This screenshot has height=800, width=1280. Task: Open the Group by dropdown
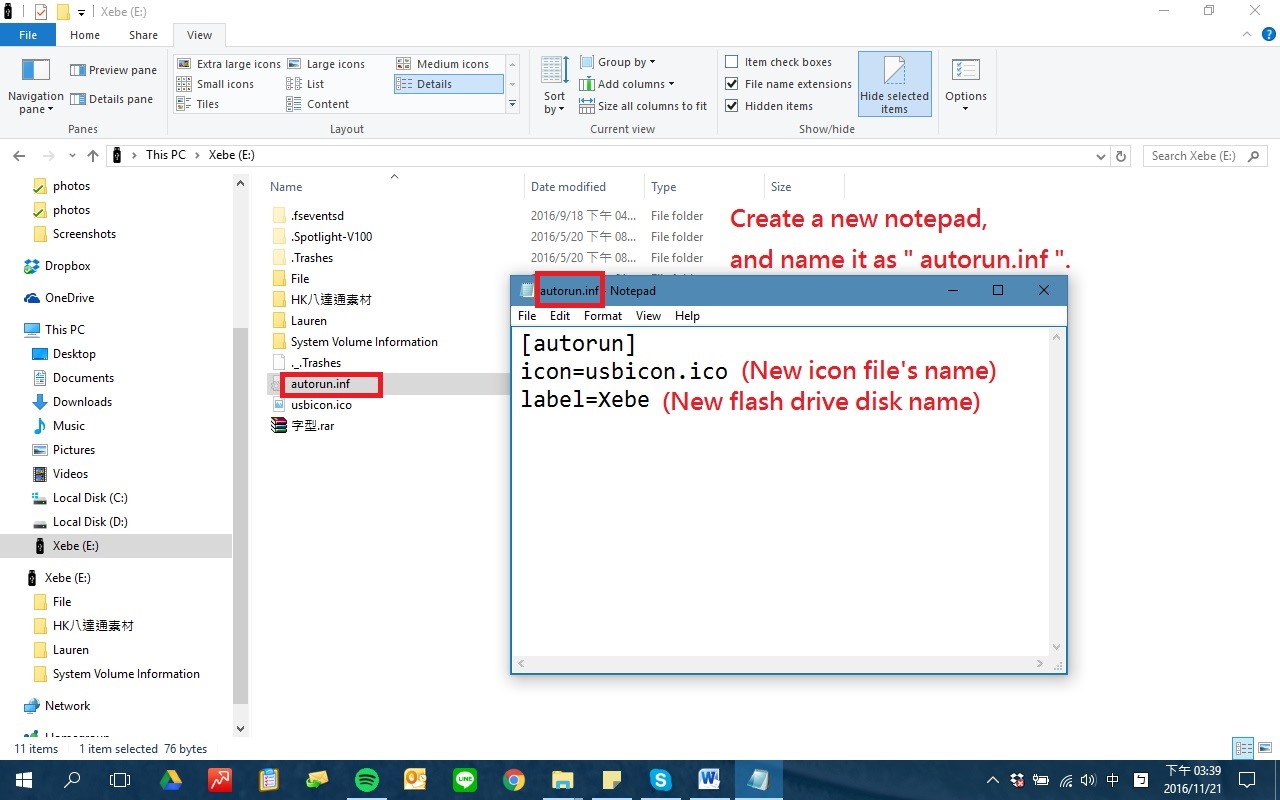click(x=618, y=62)
